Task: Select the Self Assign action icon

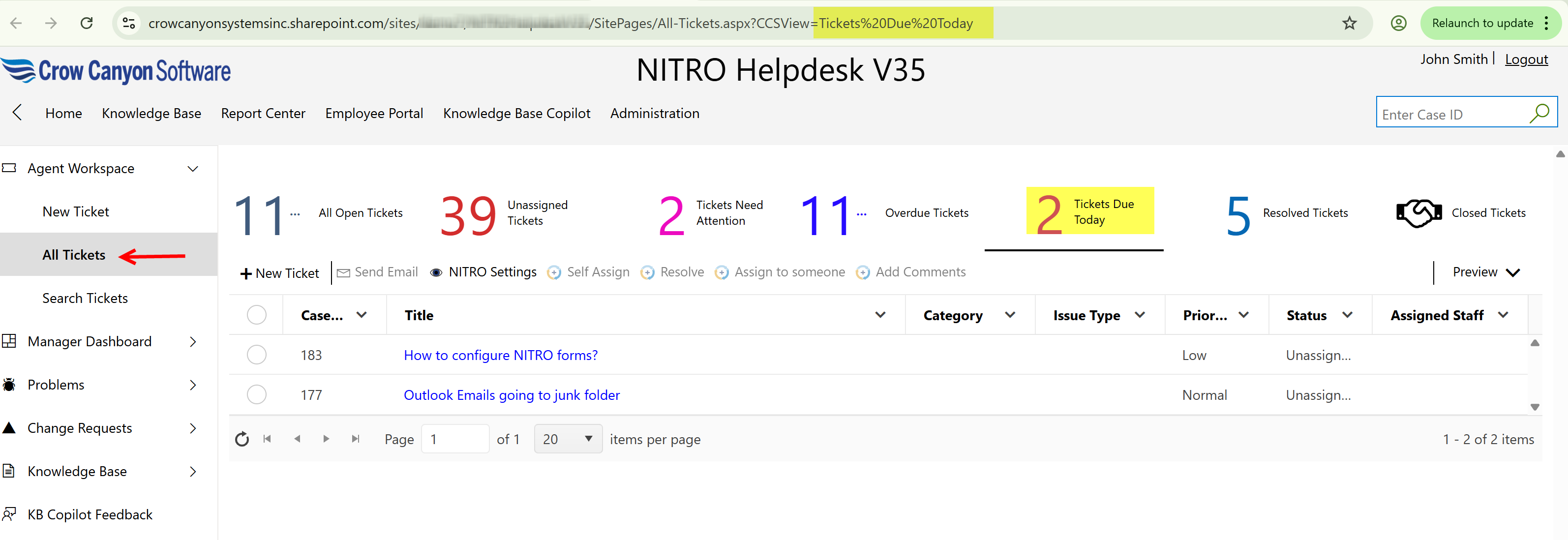Action: tap(554, 273)
